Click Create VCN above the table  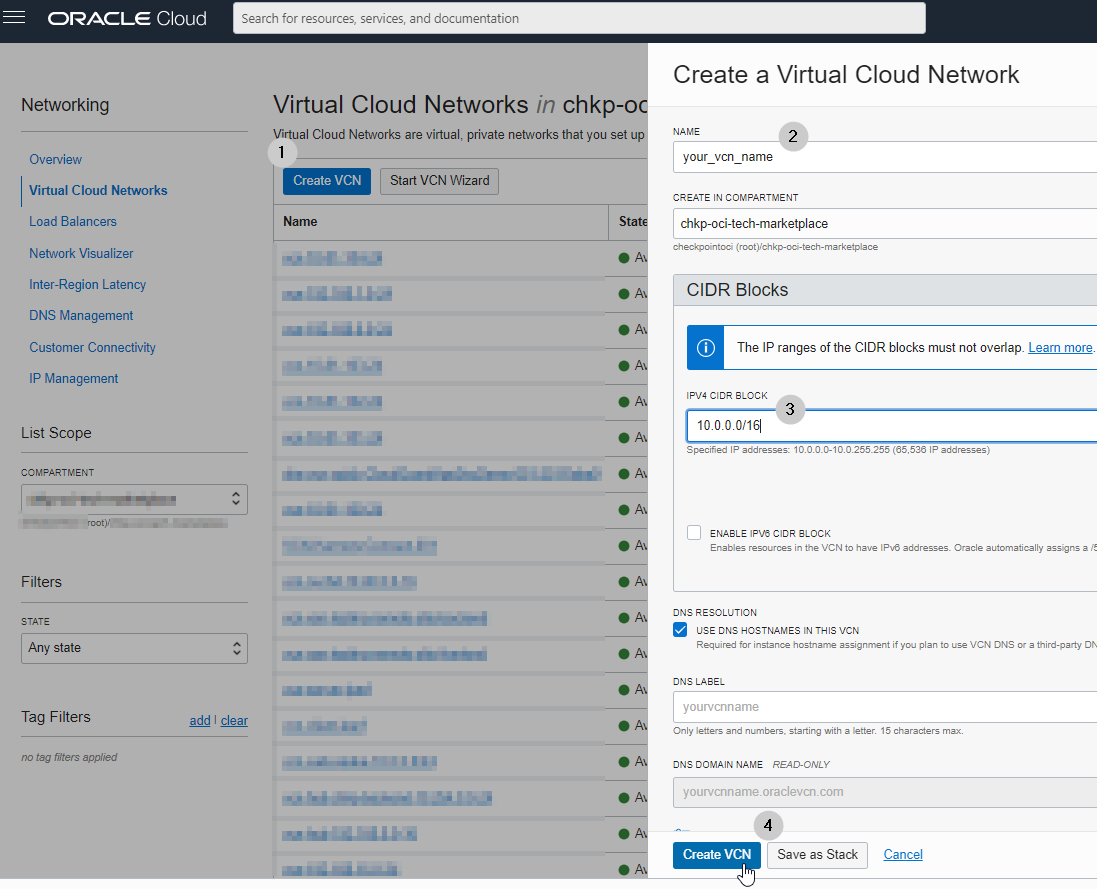click(327, 181)
